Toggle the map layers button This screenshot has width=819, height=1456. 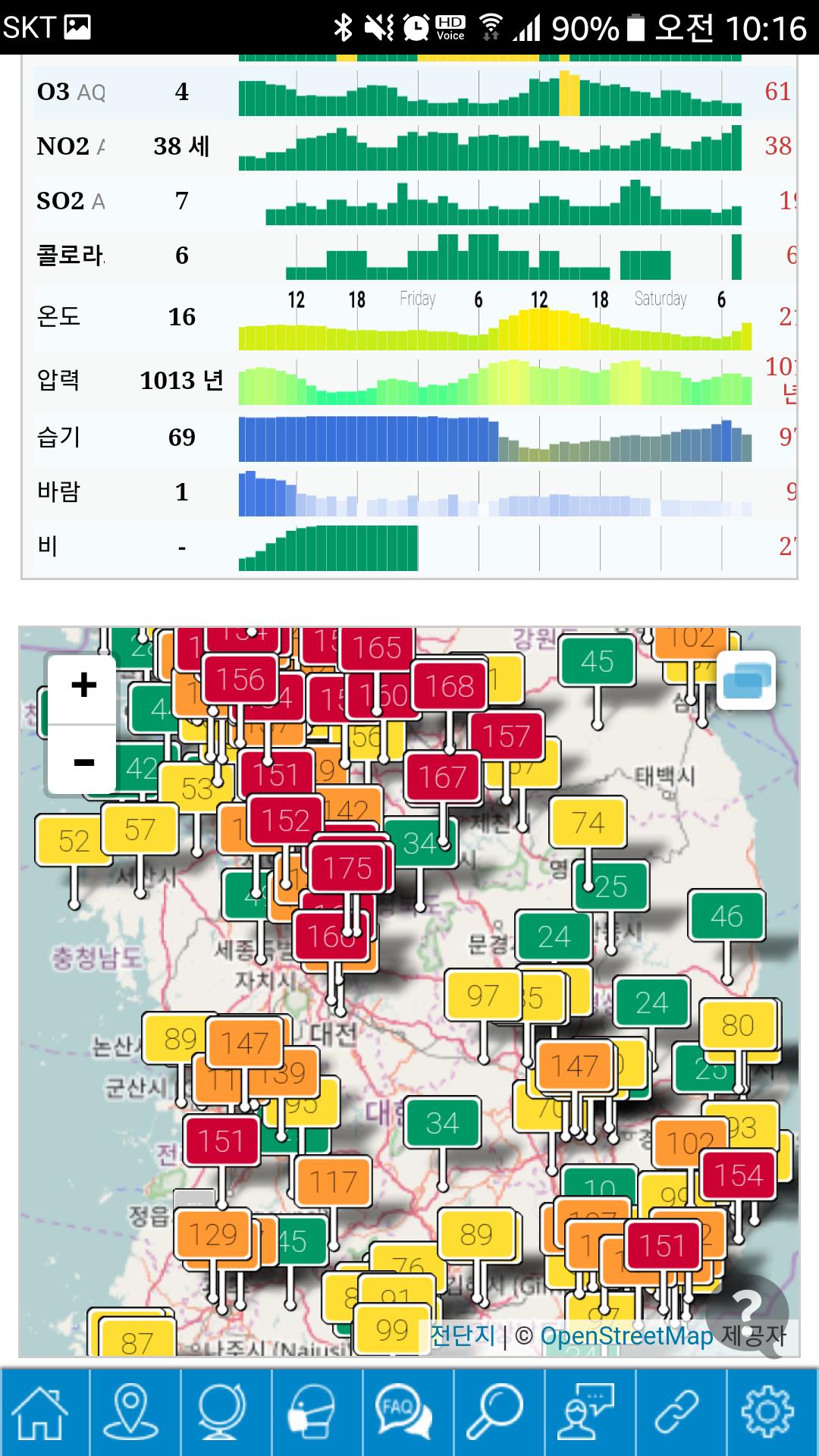(746, 680)
